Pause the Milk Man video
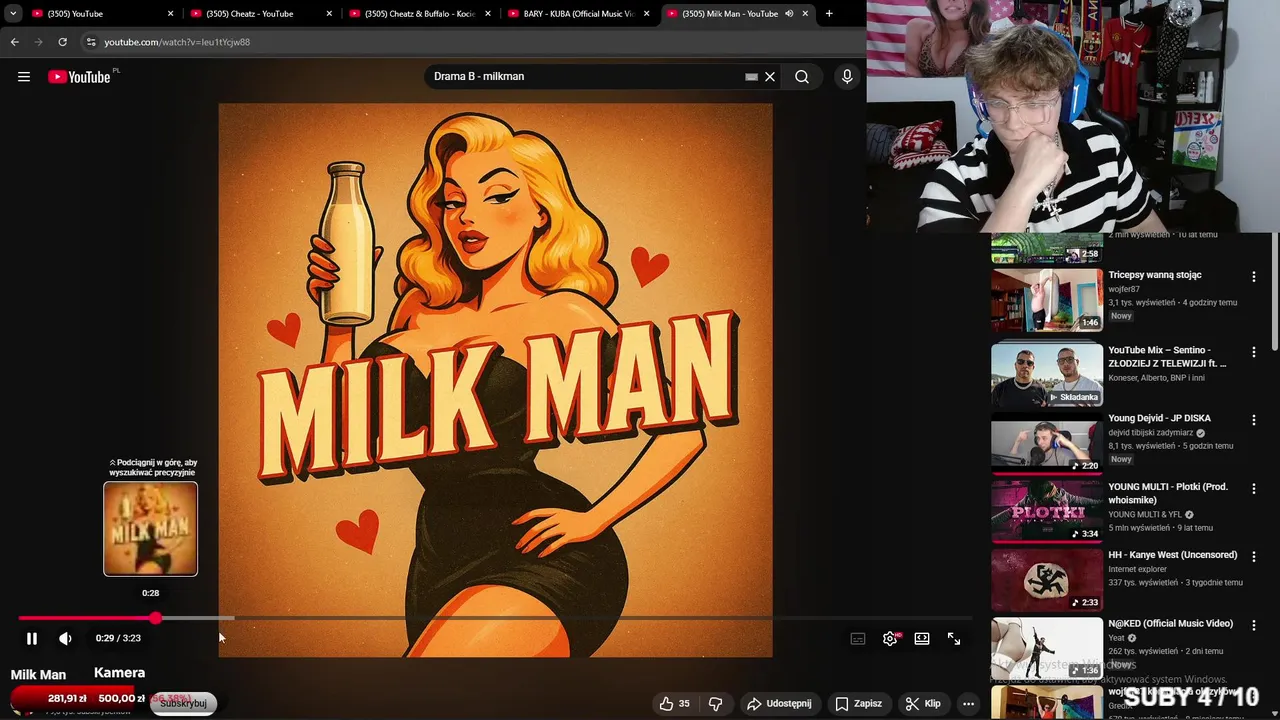Screen dimensions: 1280x720 point(32,638)
